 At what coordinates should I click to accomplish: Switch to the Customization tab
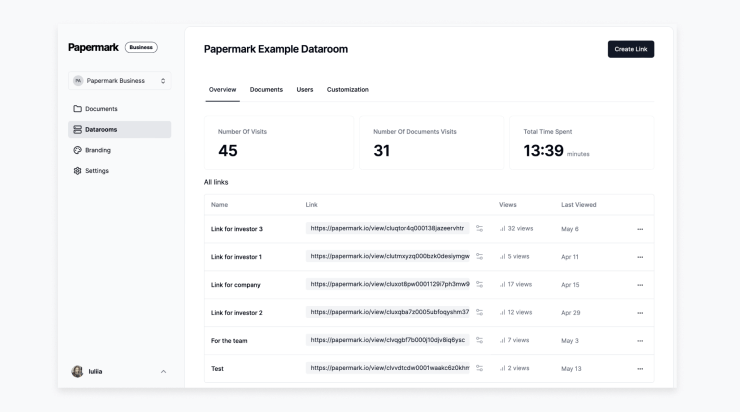pos(348,90)
